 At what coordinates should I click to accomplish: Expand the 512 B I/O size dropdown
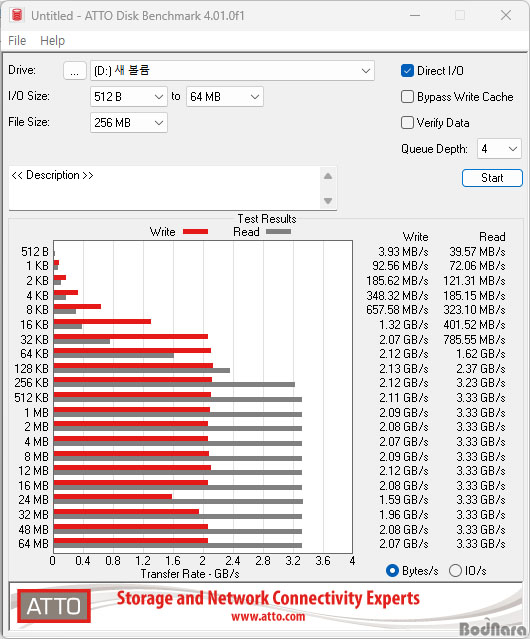(129, 97)
